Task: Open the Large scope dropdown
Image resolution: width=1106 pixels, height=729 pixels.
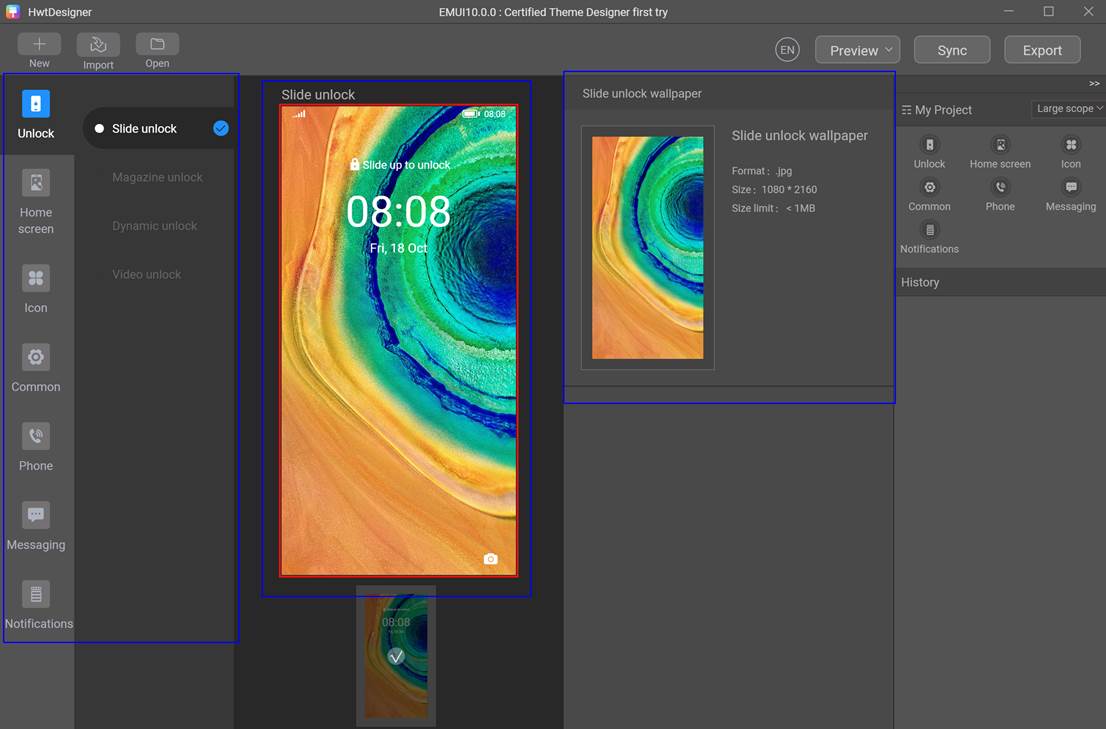Action: (1069, 109)
